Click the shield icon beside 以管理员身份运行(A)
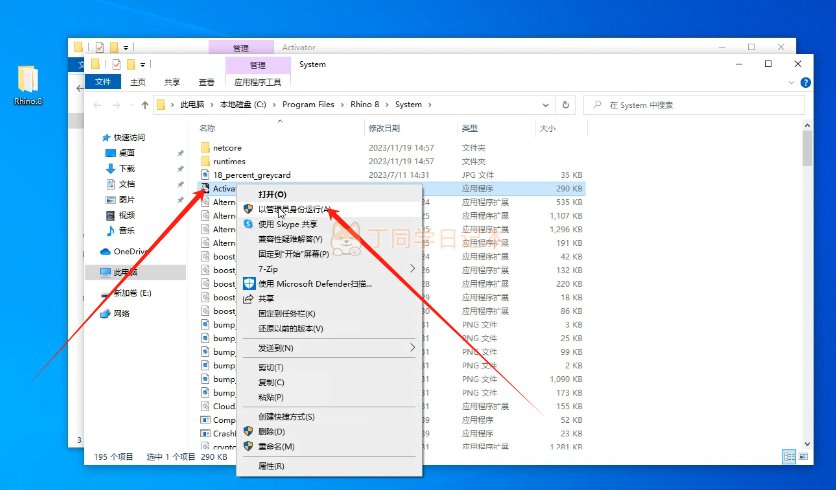This screenshot has width=836, height=490. (248, 209)
